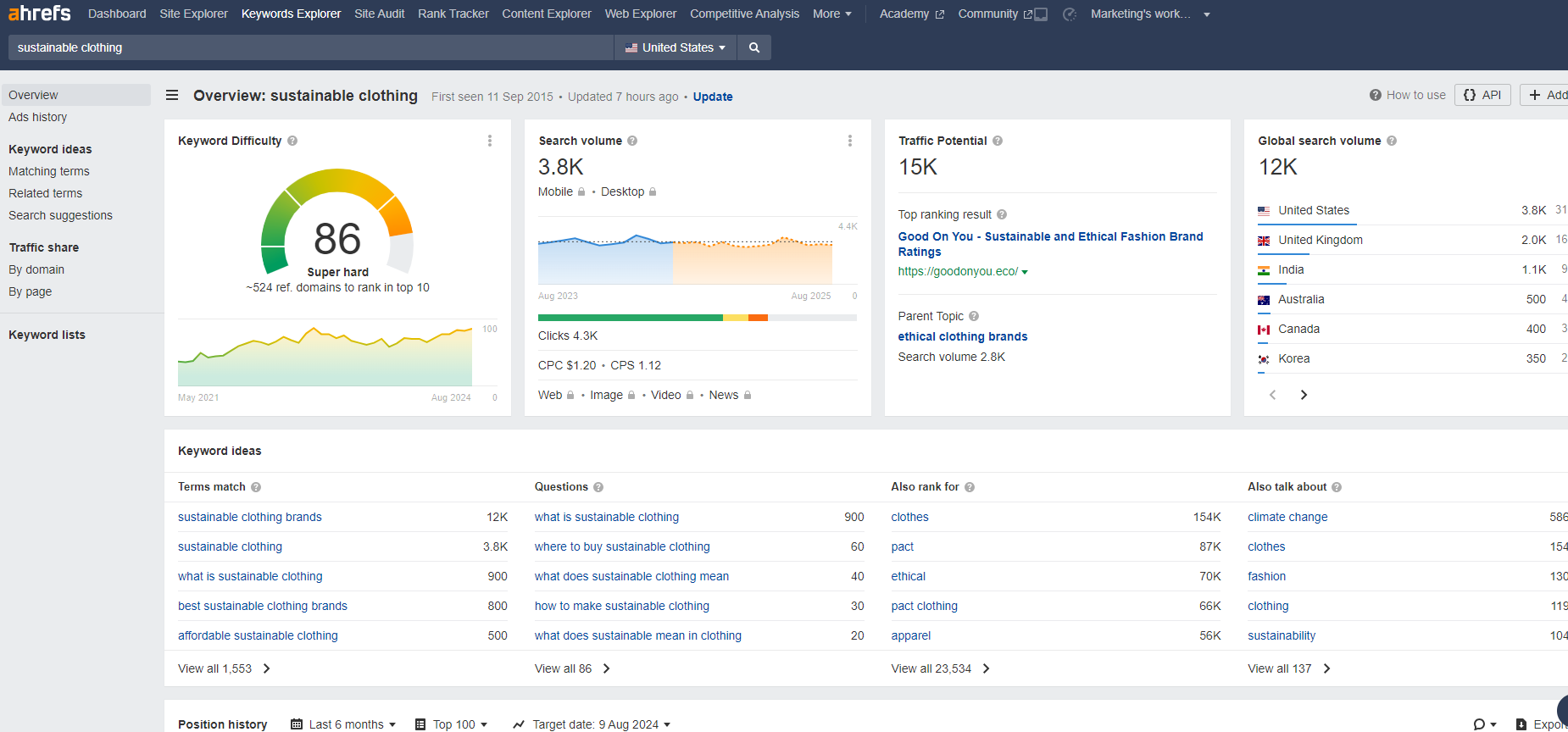The width and height of the screenshot is (1568, 732).
Task: Open affordable sustainable clothing keyword
Action: [x=258, y=635]
